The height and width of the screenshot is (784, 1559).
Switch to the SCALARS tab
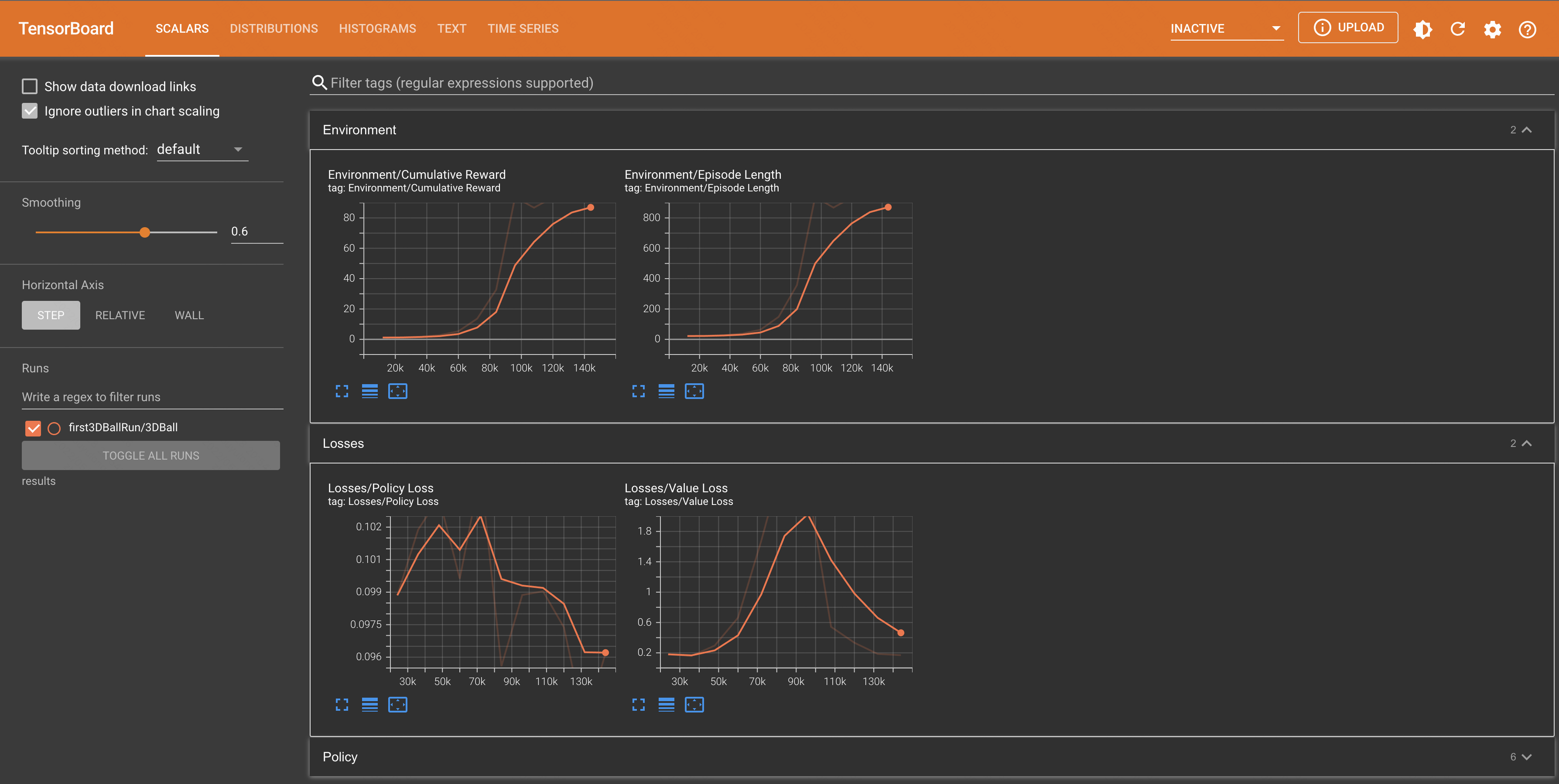click(x=181, y=28)
